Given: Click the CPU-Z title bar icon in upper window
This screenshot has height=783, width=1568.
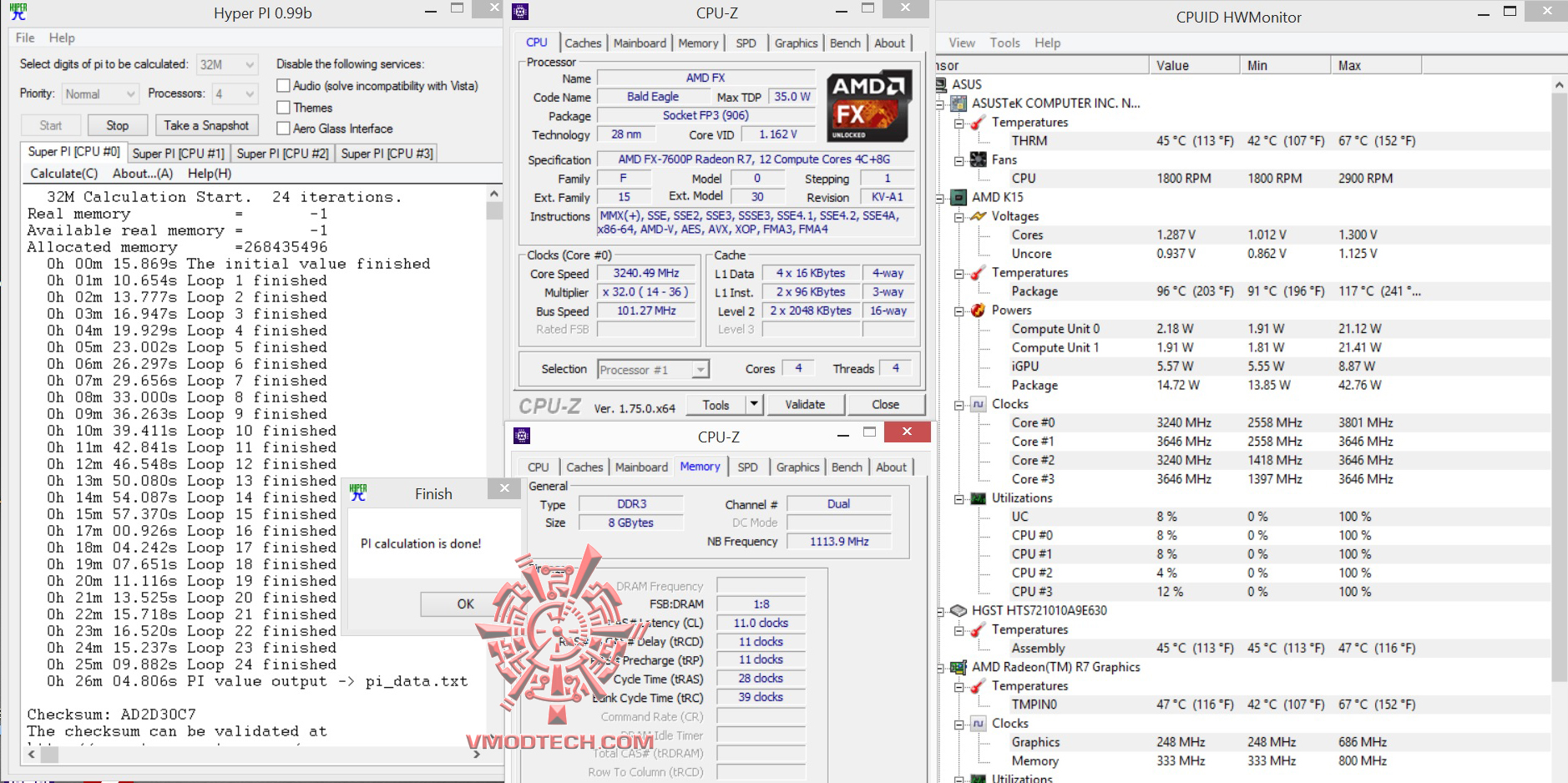Looking at the screenshot, I should [x=520, y=12].
